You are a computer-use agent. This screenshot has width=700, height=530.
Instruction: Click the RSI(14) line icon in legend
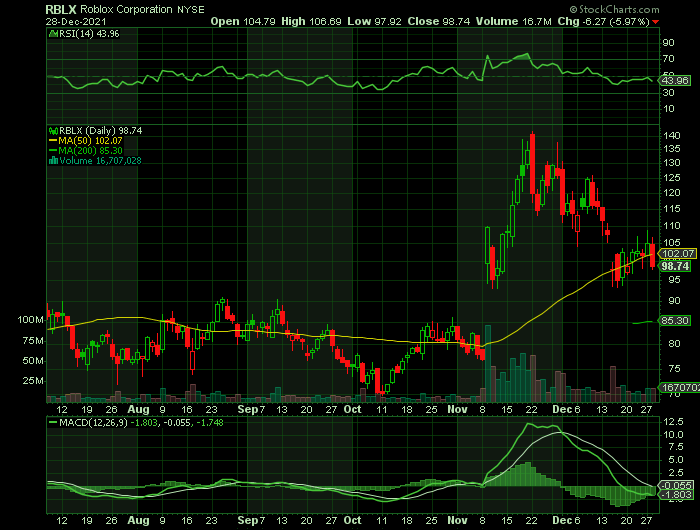[x=53, y=33]
